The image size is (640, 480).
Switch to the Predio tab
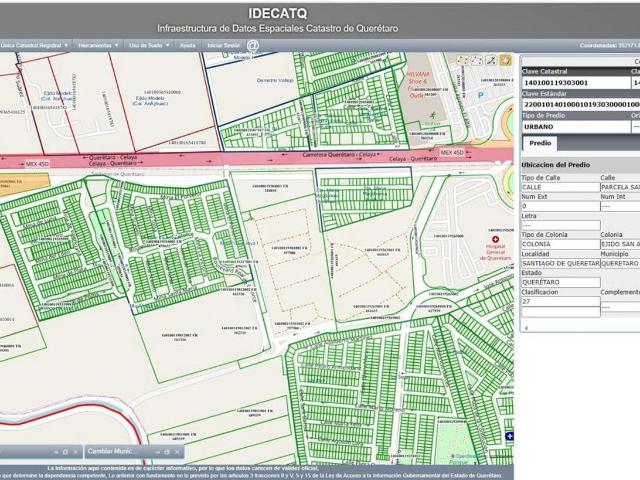[x=540, y=143]
